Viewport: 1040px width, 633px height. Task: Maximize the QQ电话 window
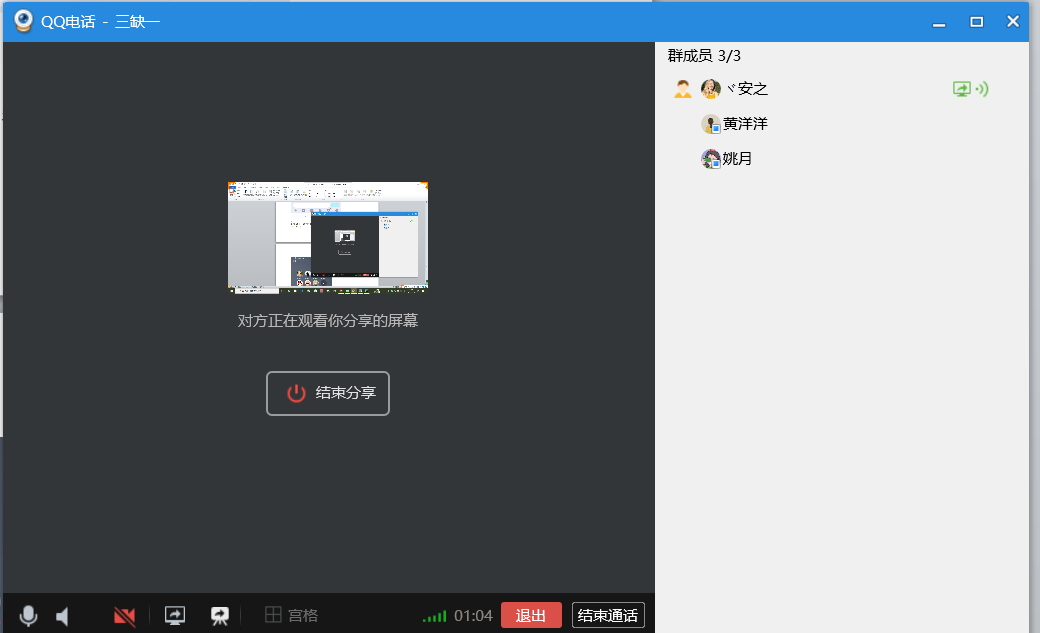(977, 21)
